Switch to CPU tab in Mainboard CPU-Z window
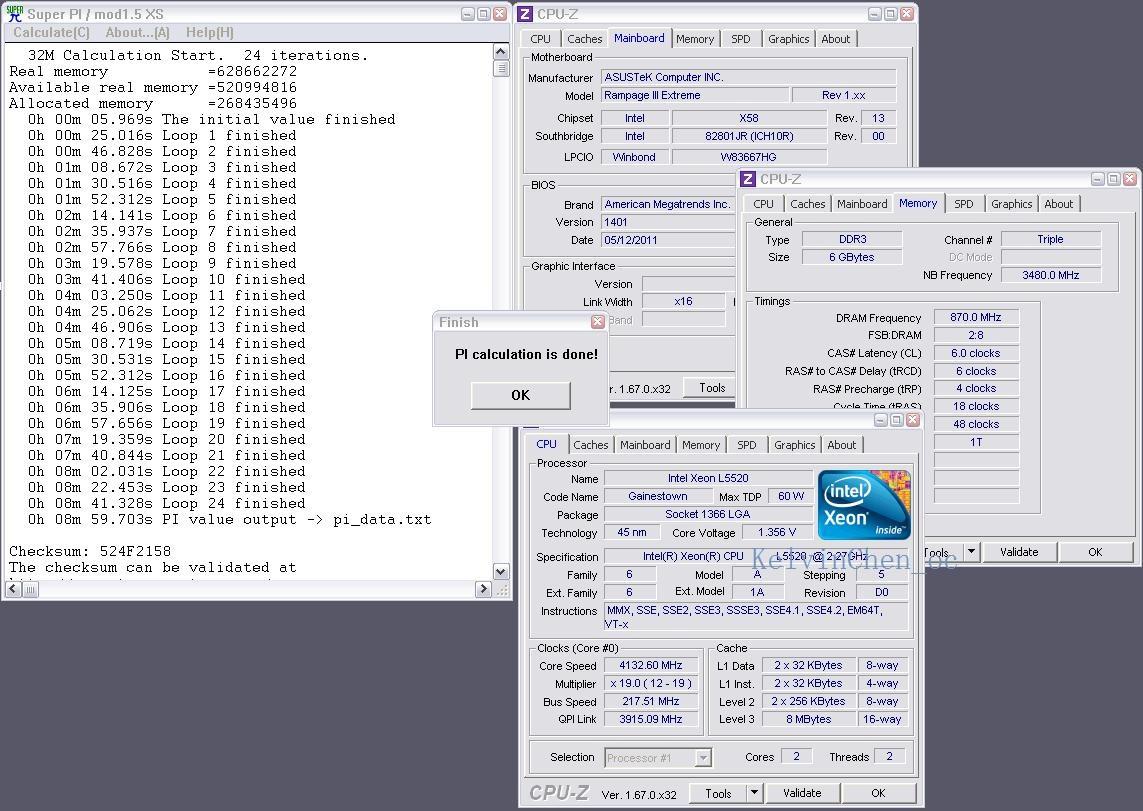Viewport: 1143px width, 811px height. tap(540, 39)
